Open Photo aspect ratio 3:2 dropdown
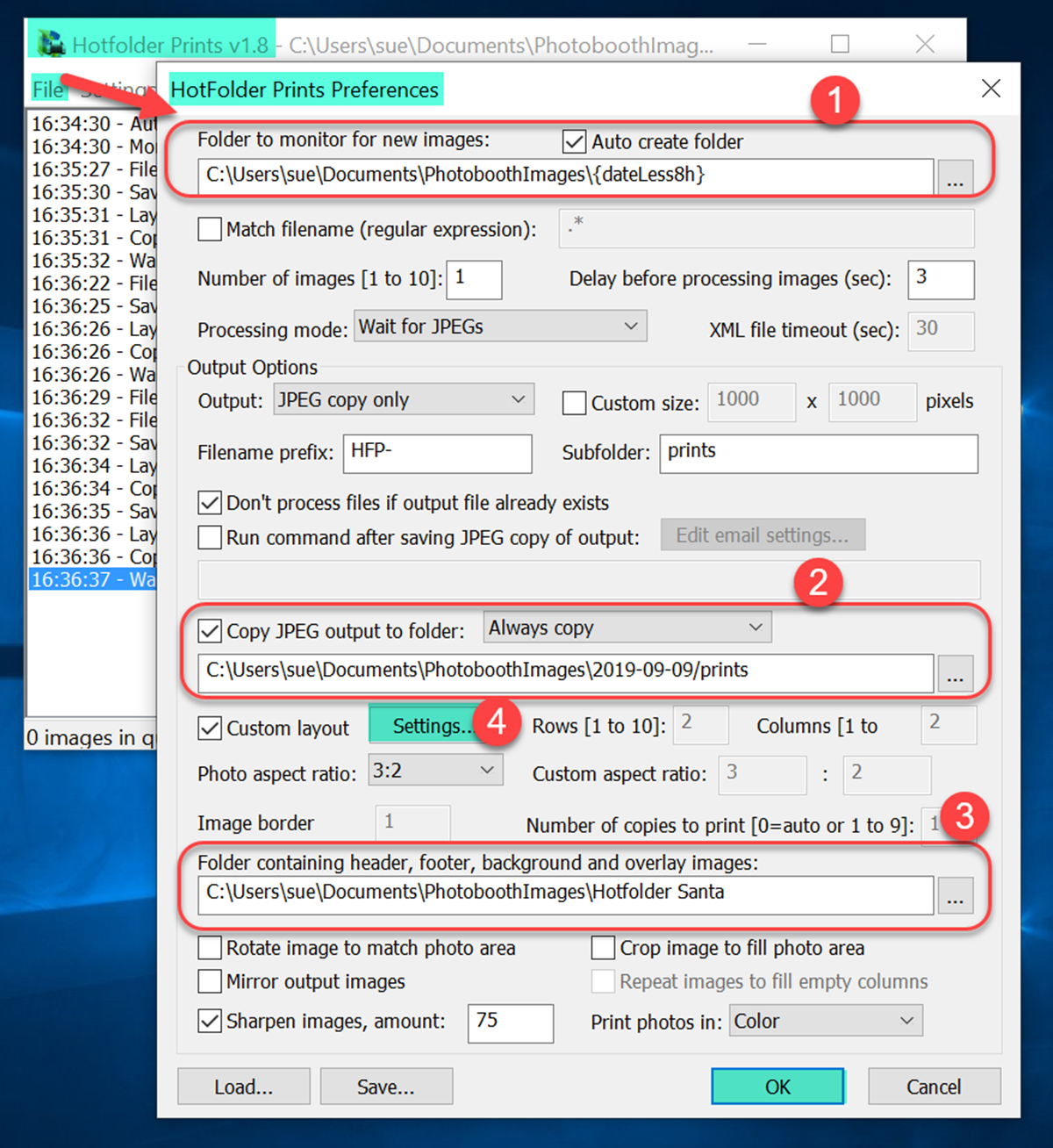Screen dimensions: 1053x1148 [436, 771]
